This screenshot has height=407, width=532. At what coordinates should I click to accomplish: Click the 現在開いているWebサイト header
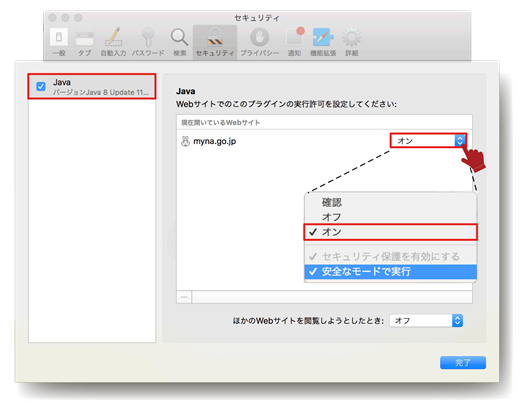point(221,122)
